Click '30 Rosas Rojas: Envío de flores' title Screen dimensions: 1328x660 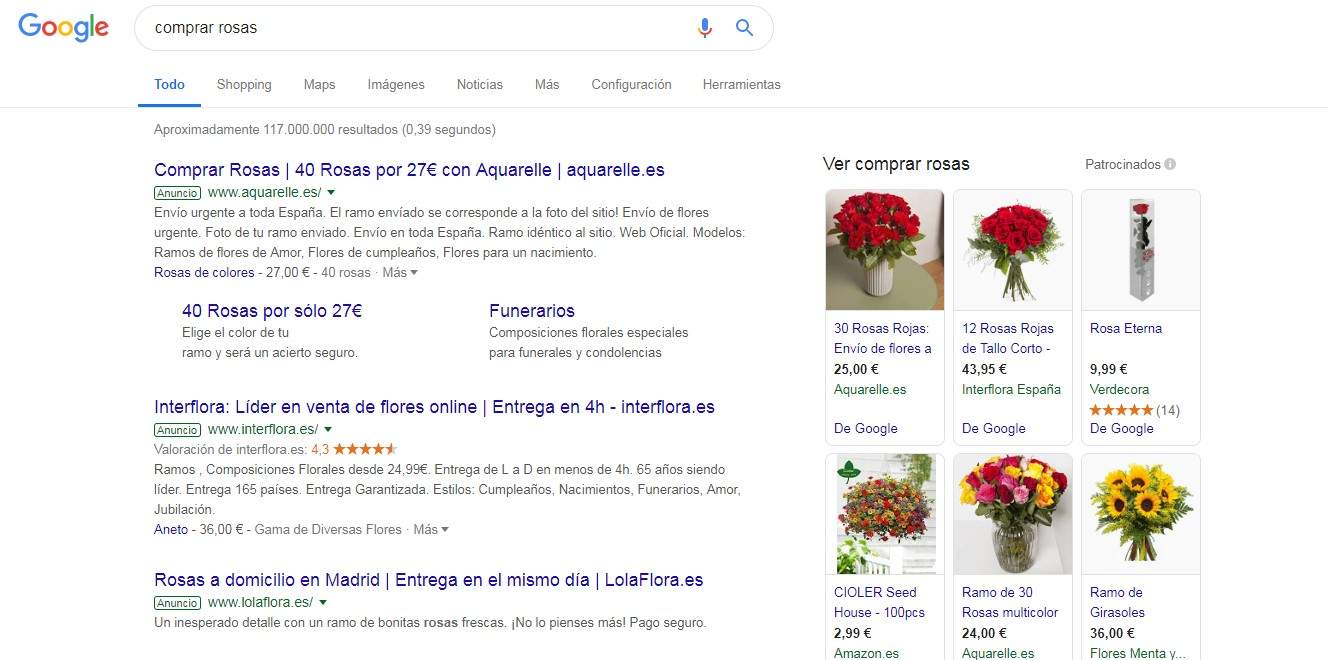[883, 338]
